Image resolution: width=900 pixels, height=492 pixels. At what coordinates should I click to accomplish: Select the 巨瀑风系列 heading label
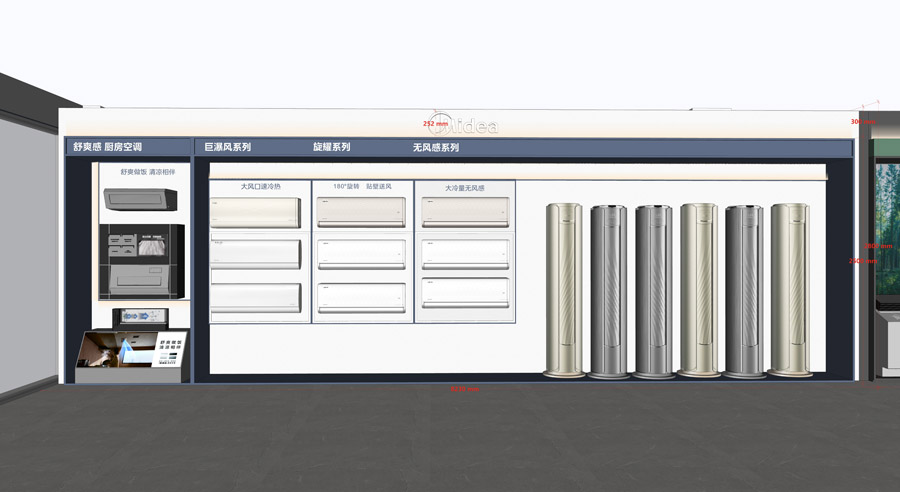pyautogui.click(x=227, y=147)
